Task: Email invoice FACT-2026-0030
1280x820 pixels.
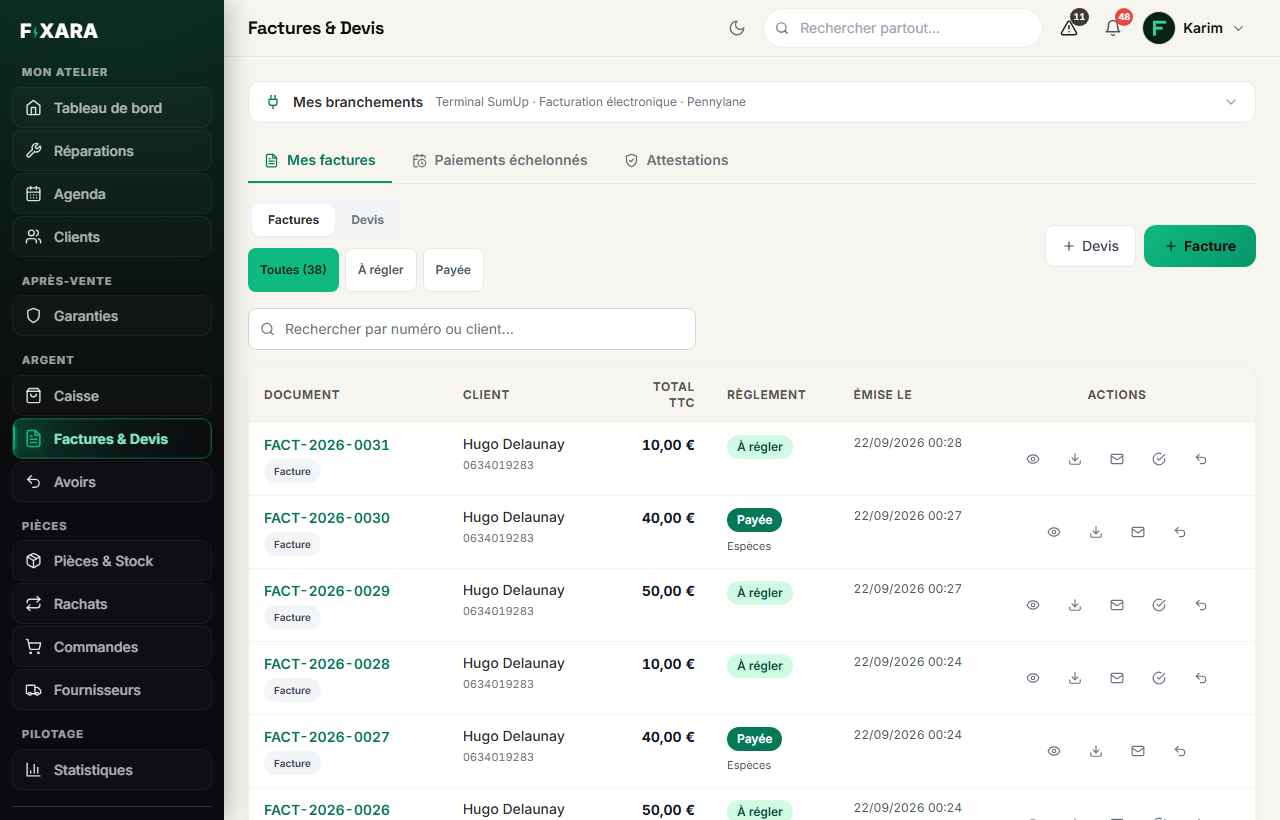Action: (x=1138, y=532)
